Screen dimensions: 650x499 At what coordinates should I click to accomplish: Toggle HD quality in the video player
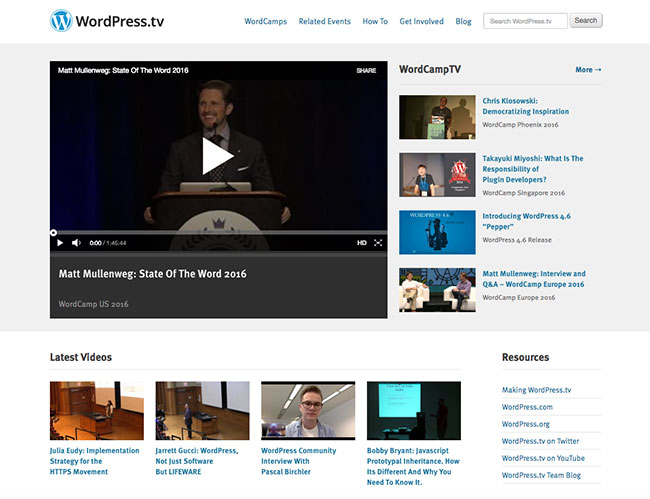tap(361, 243)
